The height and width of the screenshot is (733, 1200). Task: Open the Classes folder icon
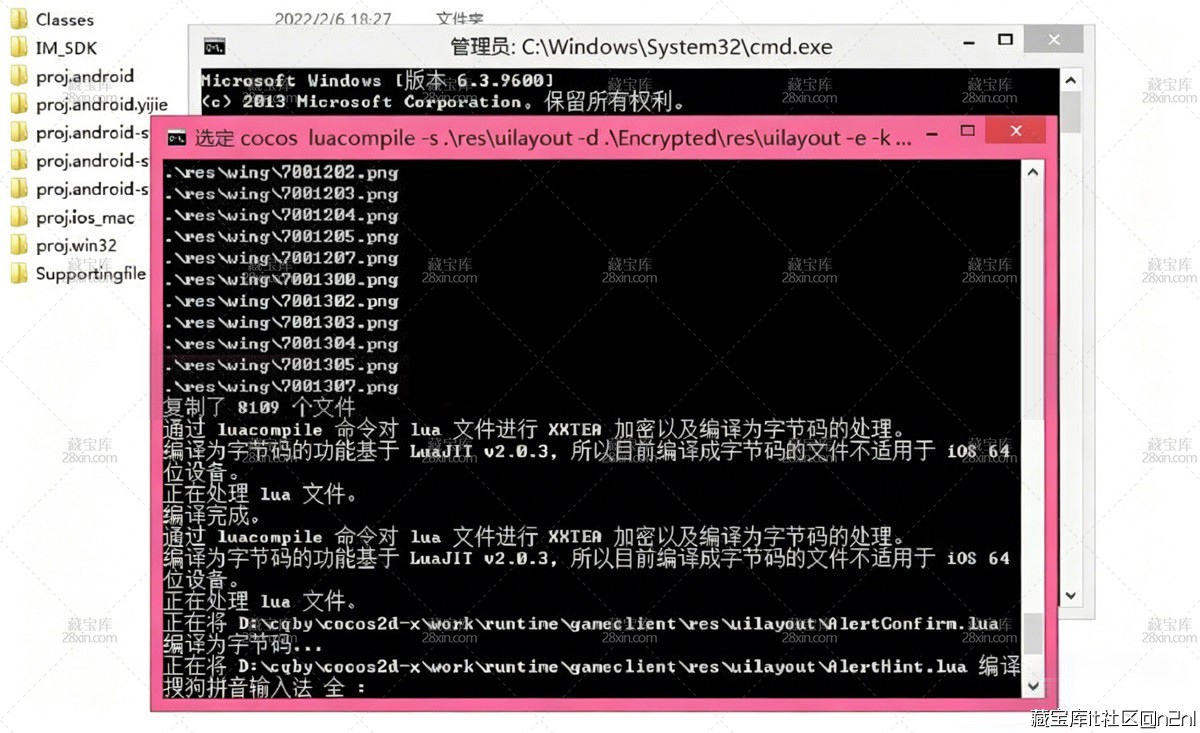point(18,19)
